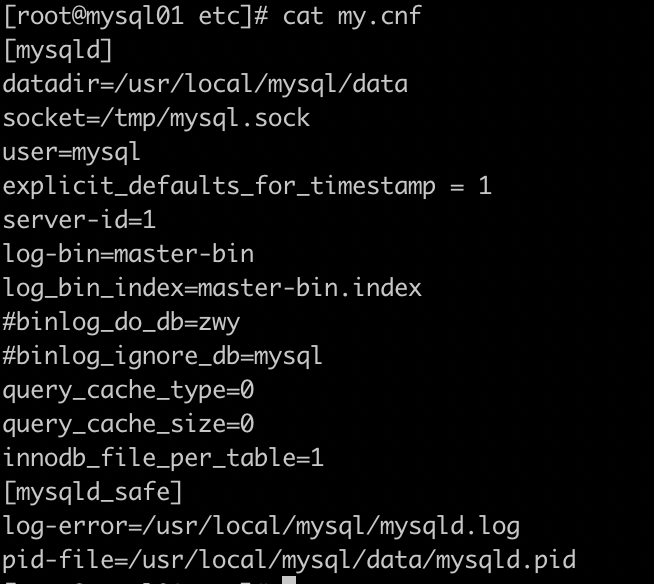Click the log_bin_index=master-bin.index line

(212, 288)
